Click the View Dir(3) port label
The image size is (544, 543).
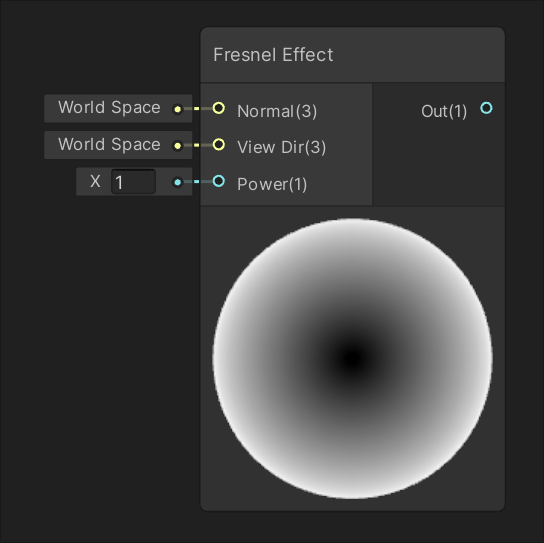(281, 147)
